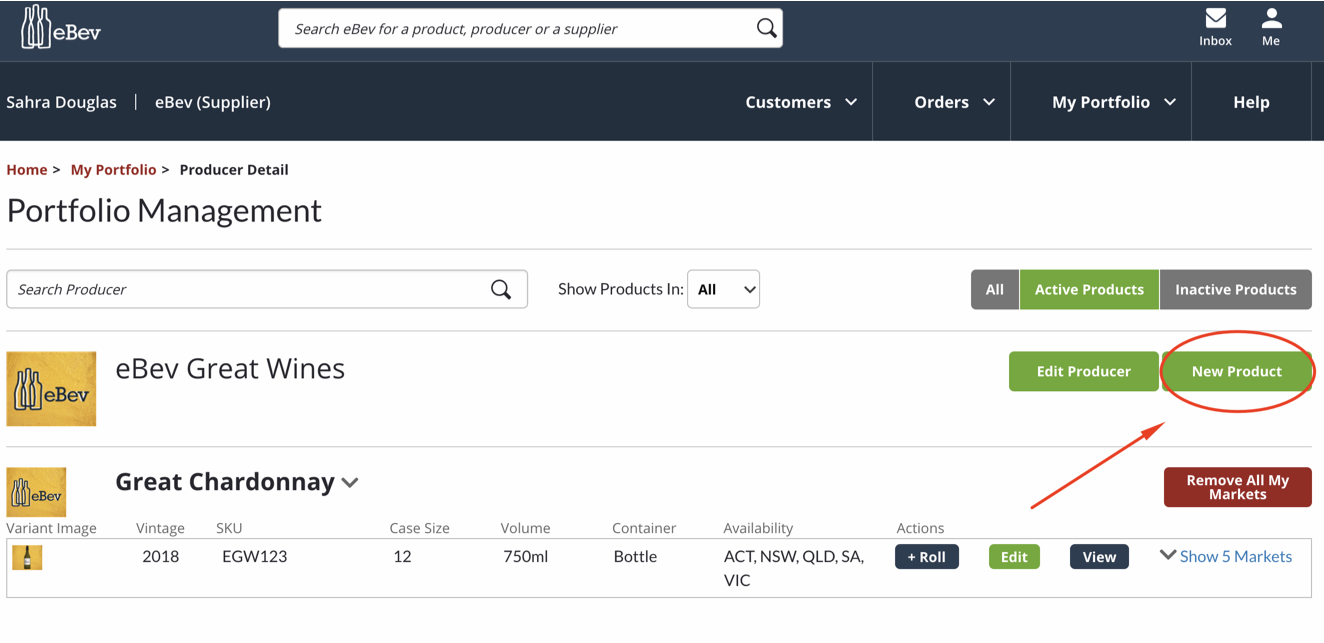Click the New Product button
Screen dimensions: 1324x643
click(1236, 371)
